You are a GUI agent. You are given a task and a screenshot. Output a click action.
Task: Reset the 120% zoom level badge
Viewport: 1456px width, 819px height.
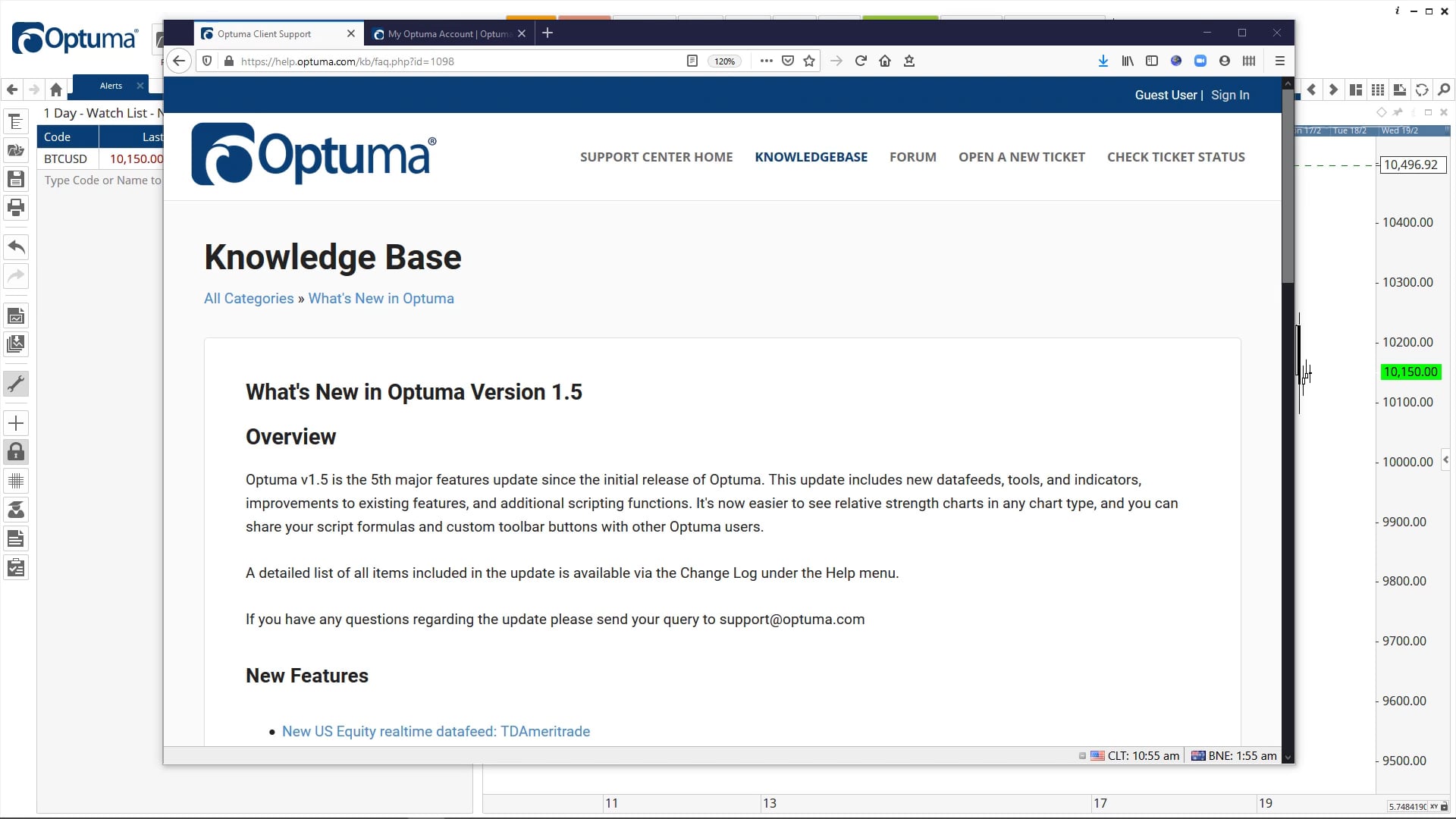pos(724,61)
